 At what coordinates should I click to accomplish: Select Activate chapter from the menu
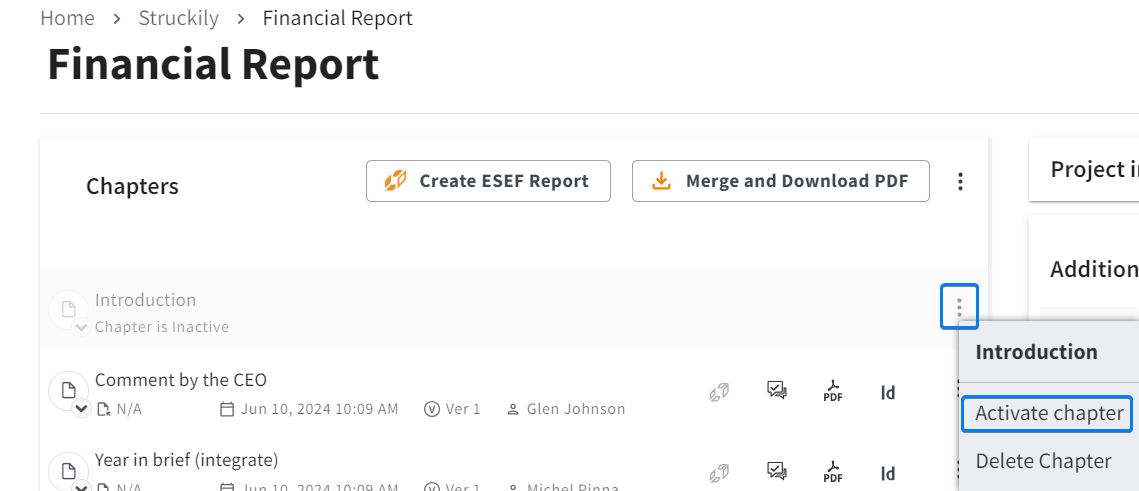tap(1049, 413)
